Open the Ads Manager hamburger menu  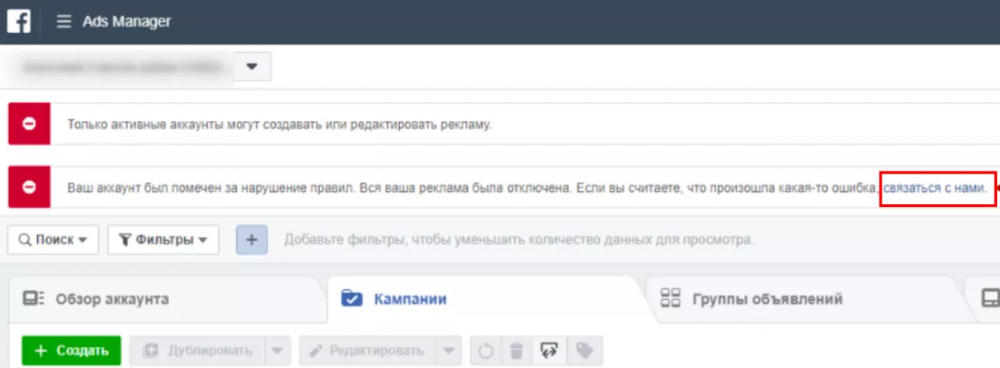[64, 22]
